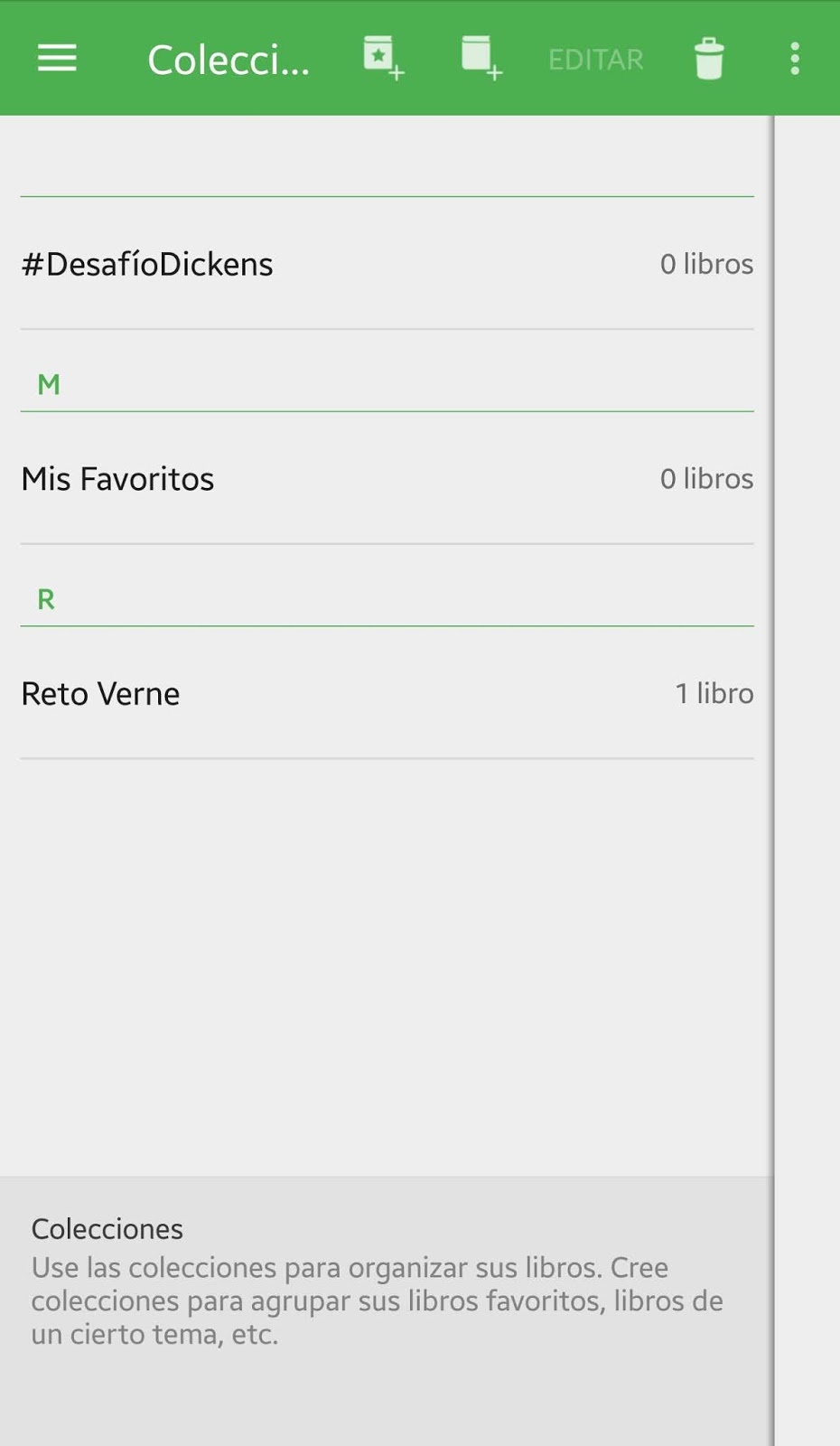Tap the create new collection icon

(x=481, y=58)
